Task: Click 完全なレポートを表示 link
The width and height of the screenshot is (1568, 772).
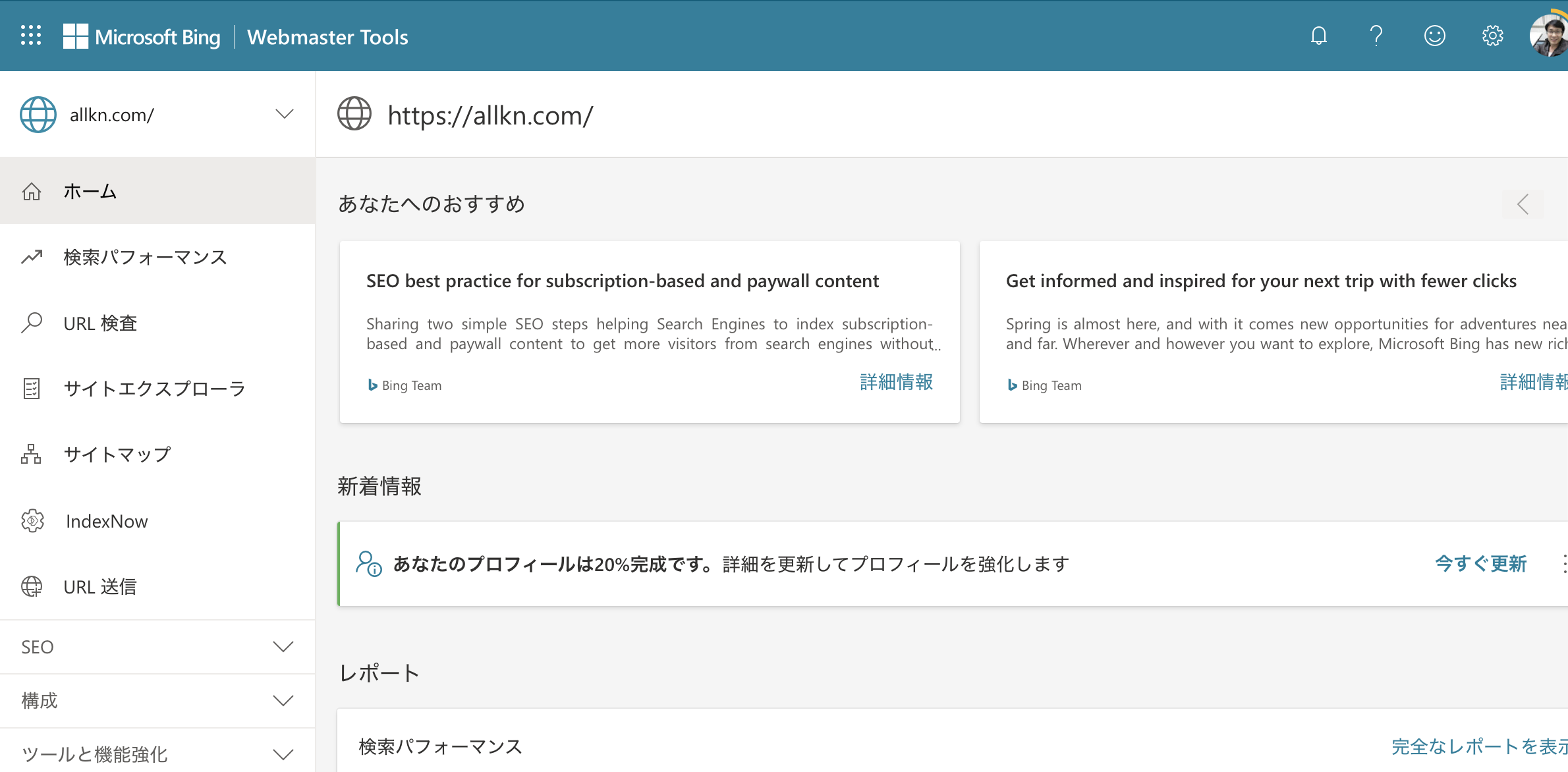Action: click(x=1479, y=746)
